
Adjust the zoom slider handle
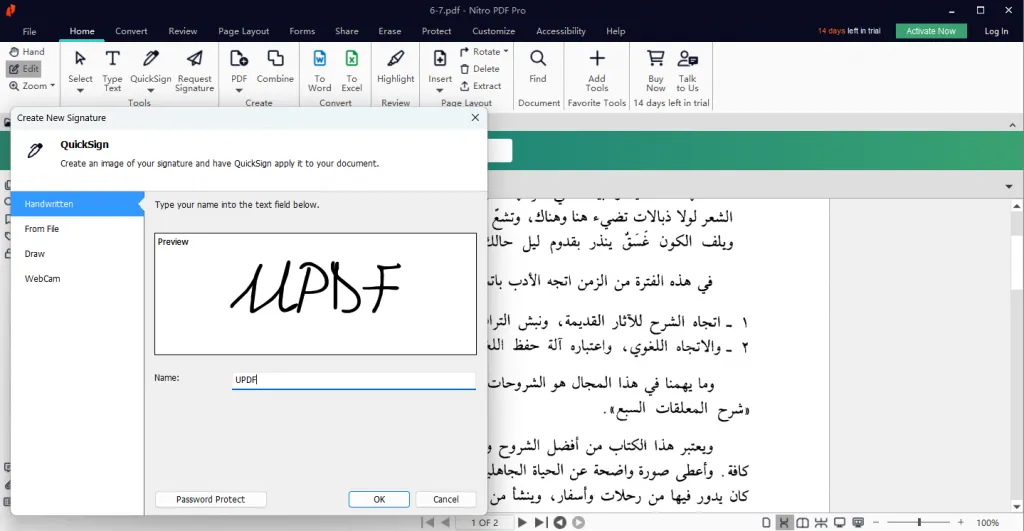tap(920, 523)
